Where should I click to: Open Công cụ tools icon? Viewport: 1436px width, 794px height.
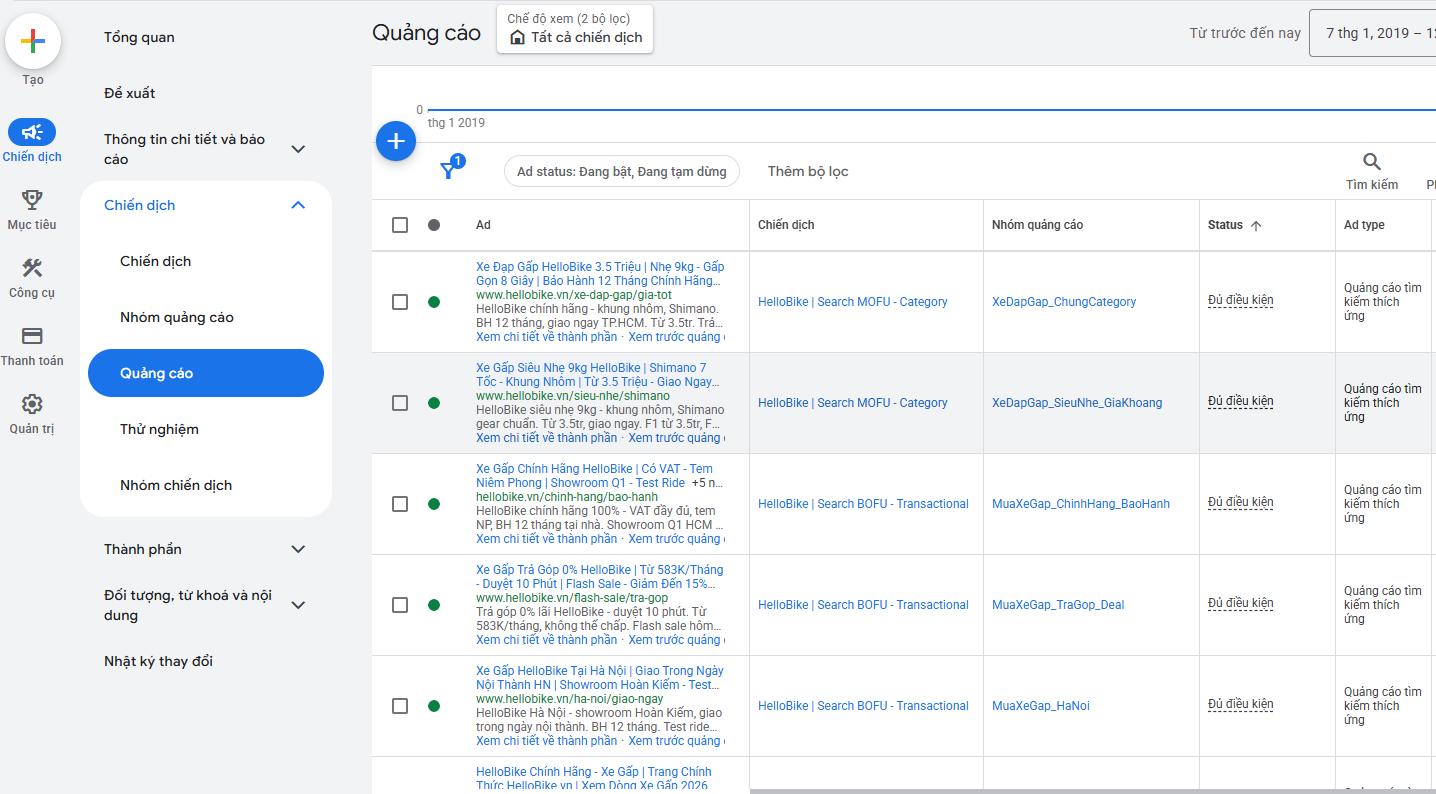(x=32, y=268)
